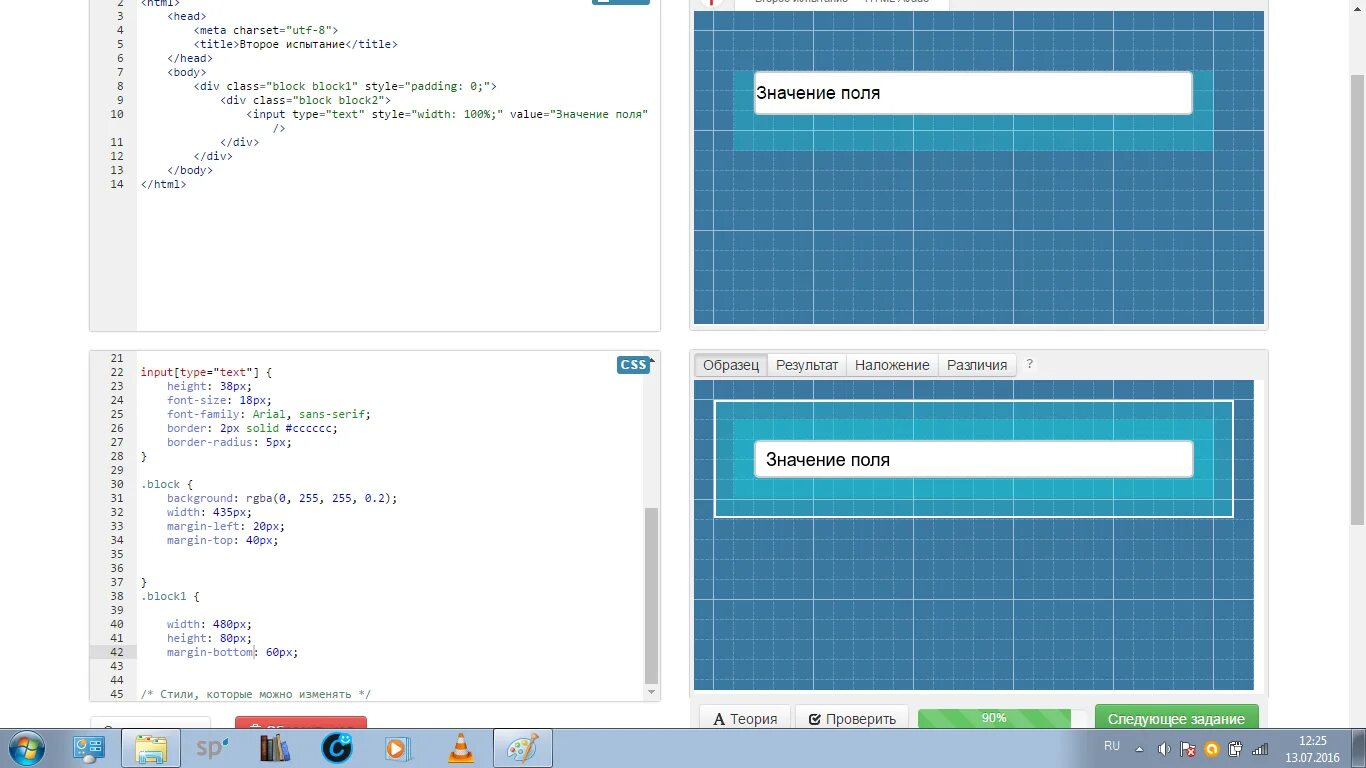The image size is (1366, 768).
Task: Click the volume speaker tray icon
Action: click(1164, 748)
